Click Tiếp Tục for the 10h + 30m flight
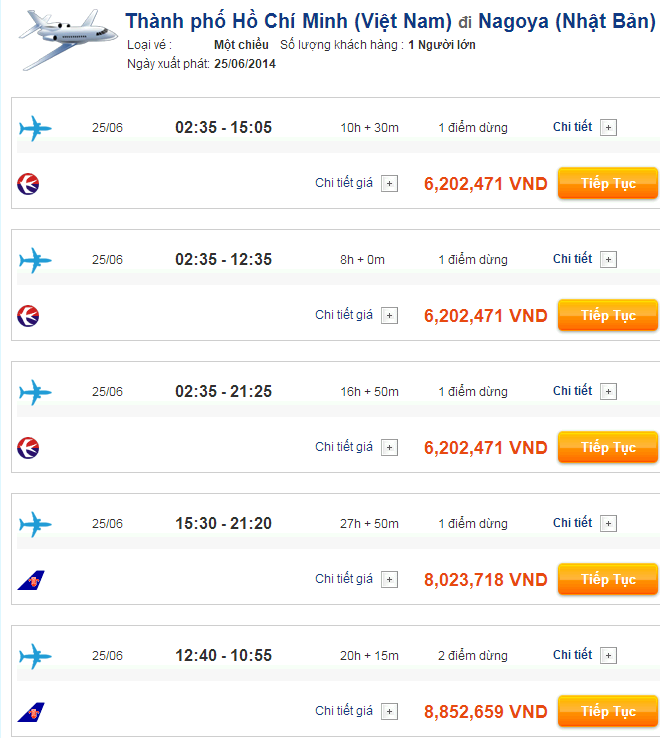 pos(608,183)
